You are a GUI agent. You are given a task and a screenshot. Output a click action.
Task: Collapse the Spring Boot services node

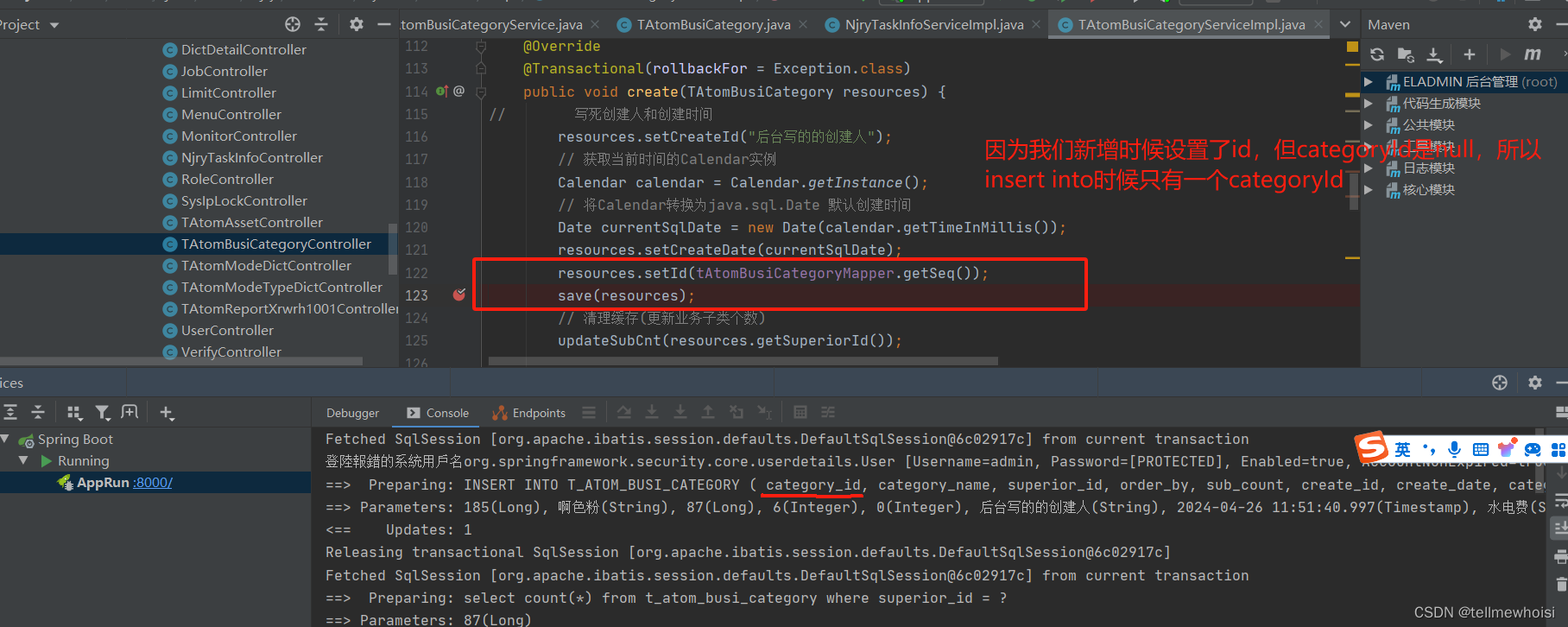pyautogui.click(x=5, y=439)
